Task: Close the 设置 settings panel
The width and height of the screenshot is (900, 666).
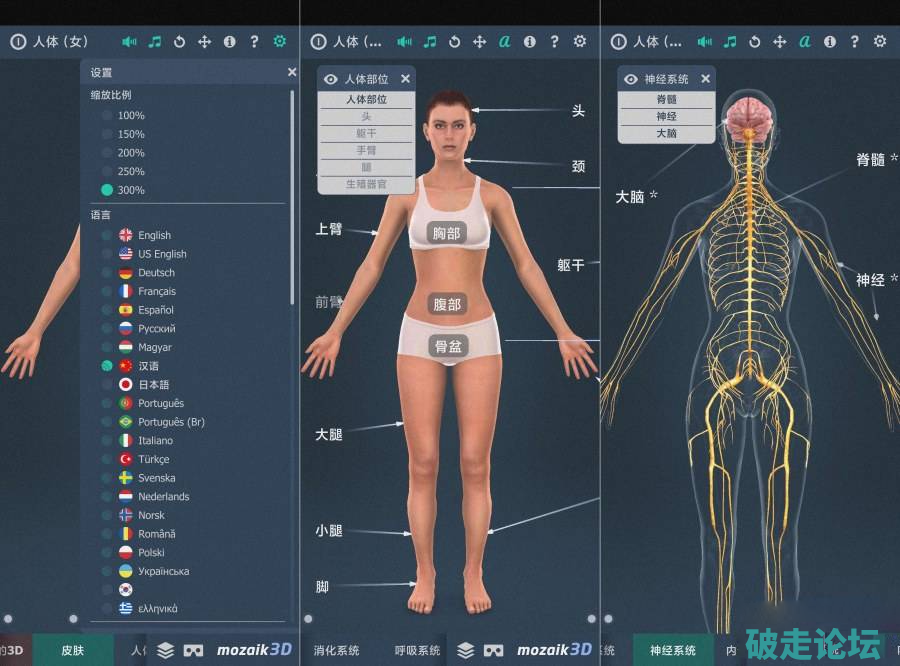Action: tap(291, 72)
